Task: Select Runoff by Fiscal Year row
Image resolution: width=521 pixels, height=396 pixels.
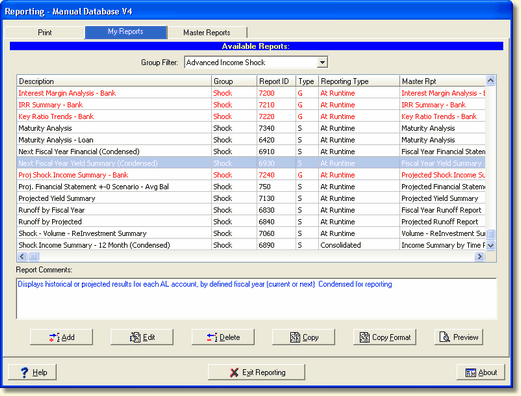Action: pyautogui.click(x=251, y=210)
